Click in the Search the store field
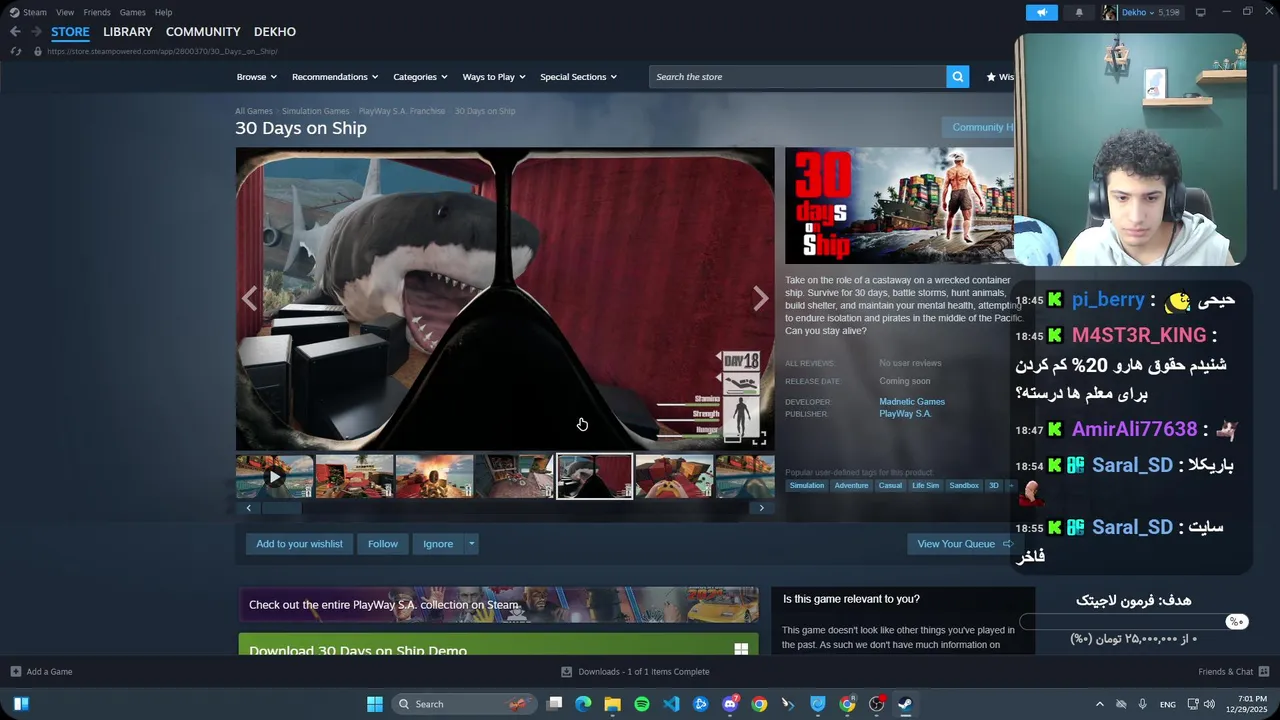 tap(798, 77)
